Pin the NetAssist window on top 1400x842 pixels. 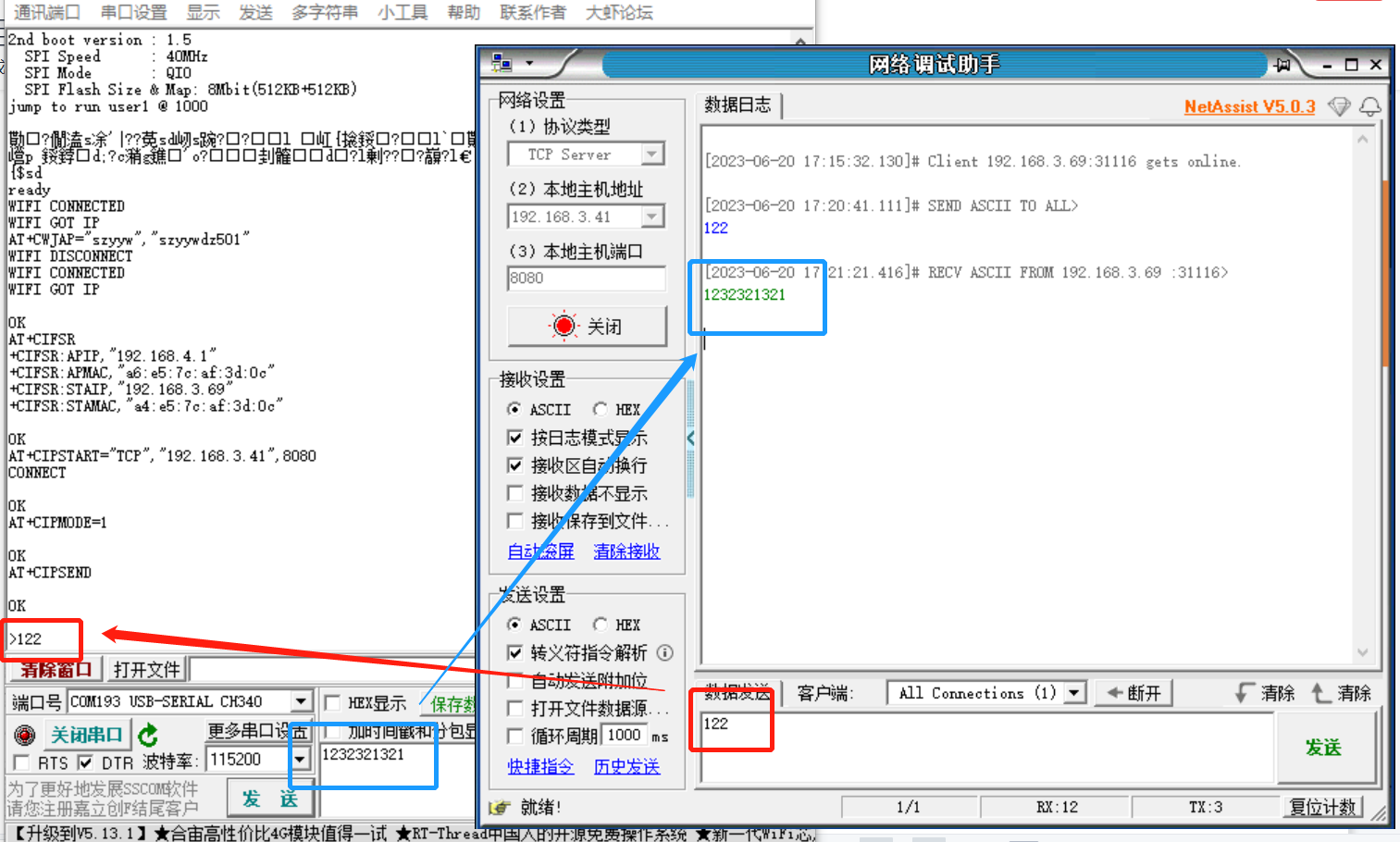tap(1282, 64)
